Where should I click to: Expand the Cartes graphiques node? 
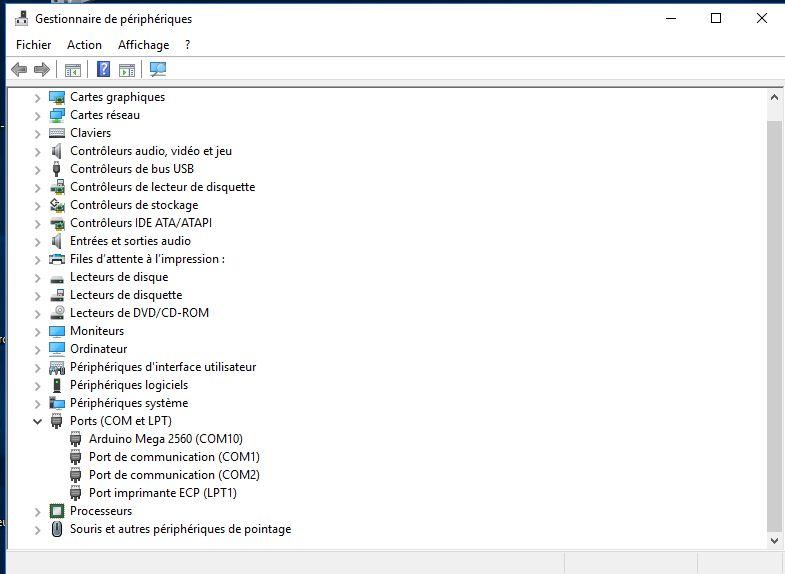click(x=38, y=98)
